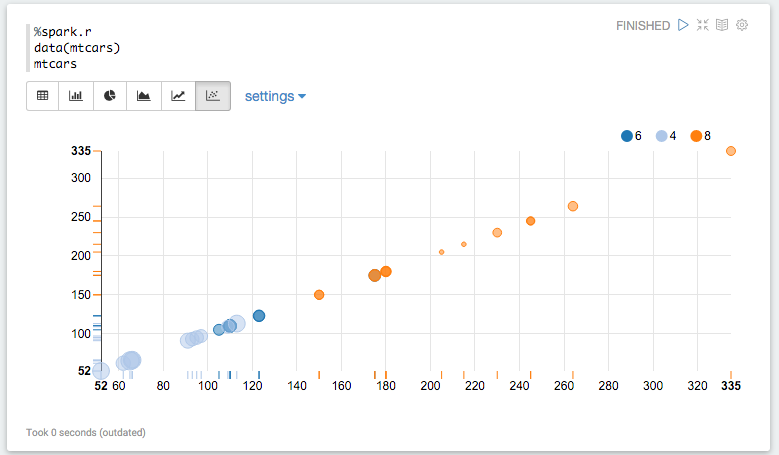Click the FINISHED status label
The width and height of the screenshot is (779, 455).
point(643,26)
